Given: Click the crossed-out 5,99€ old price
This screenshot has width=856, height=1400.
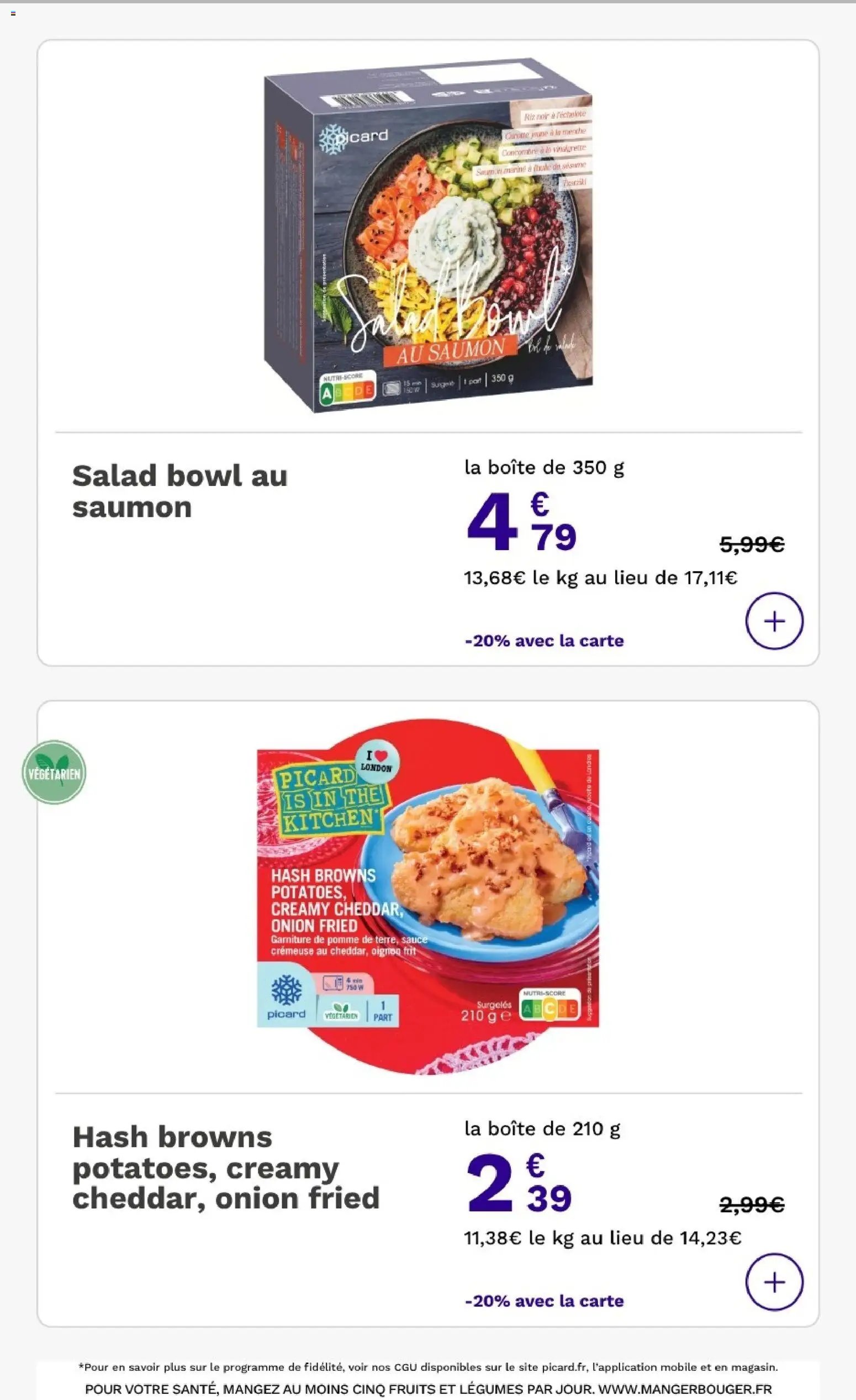Looking at the screenshot, I should [752, 545].
